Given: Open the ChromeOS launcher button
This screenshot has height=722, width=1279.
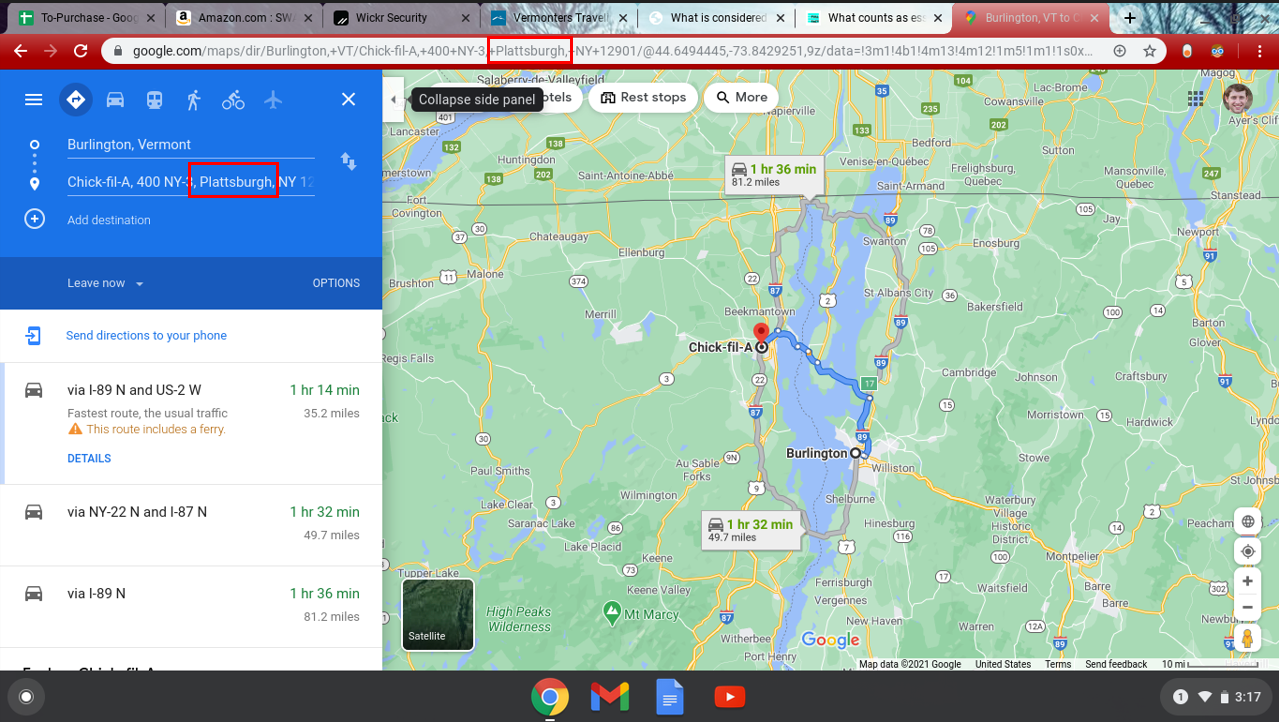Looking at the screenshot, I should [27, 697].
